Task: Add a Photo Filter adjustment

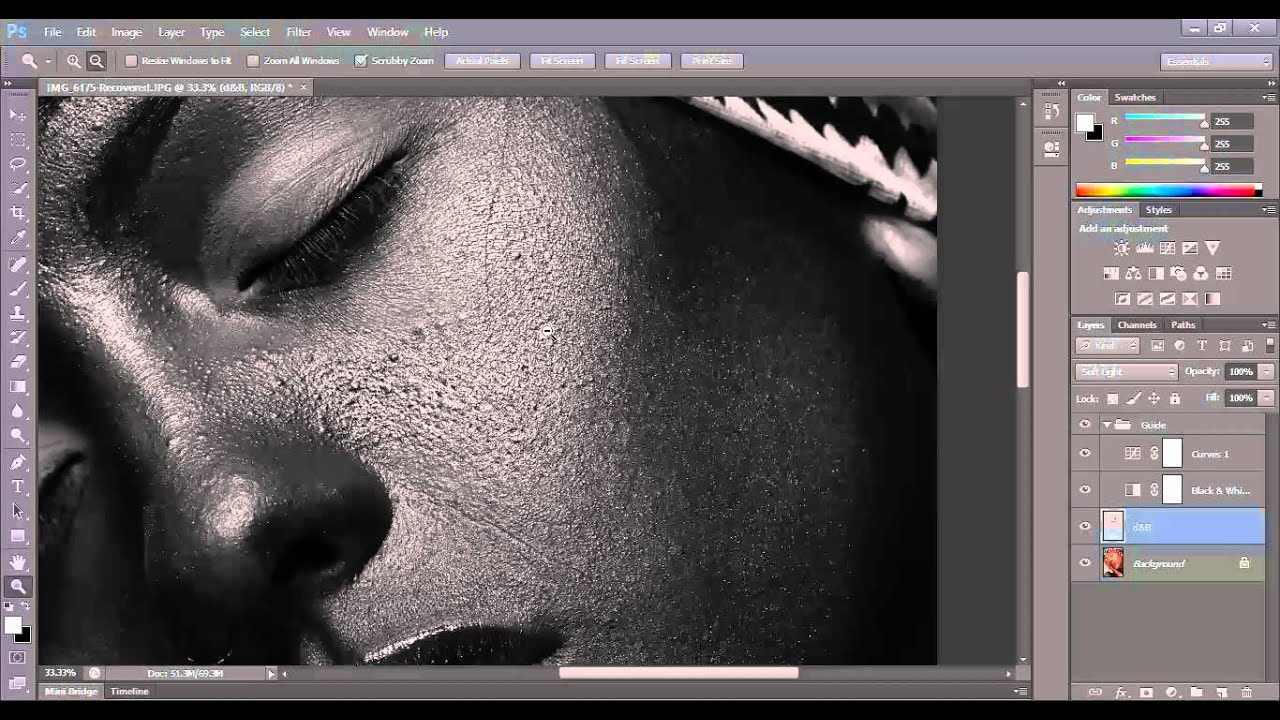Action: [x=1178, y=273]
